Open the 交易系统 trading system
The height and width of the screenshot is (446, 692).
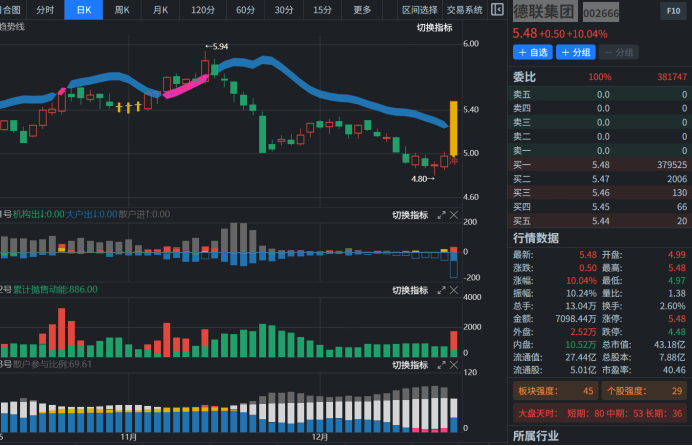click(x=464, y=10)
